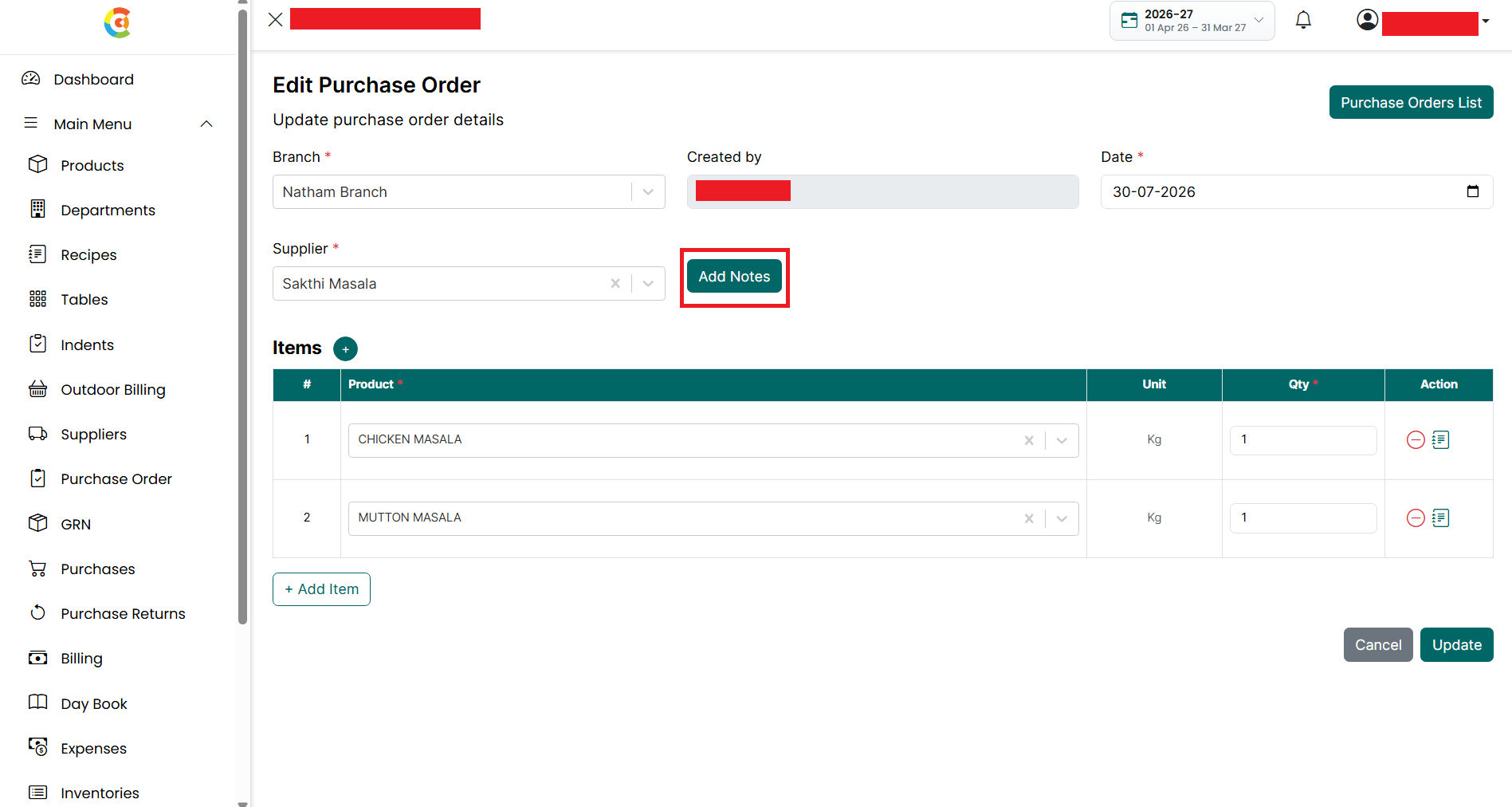
Task: Click the Edit Purchase Order heading
Action: tap(376, 85)
